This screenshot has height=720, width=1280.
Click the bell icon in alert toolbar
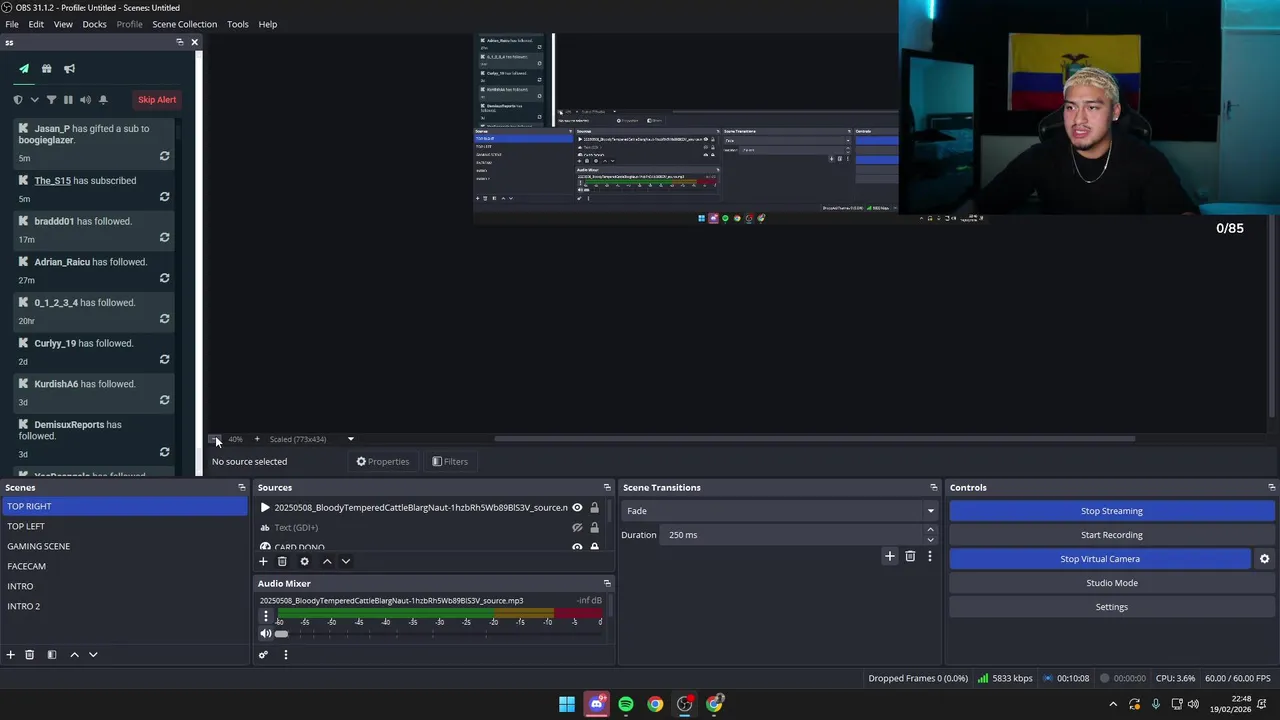point(102,100)
